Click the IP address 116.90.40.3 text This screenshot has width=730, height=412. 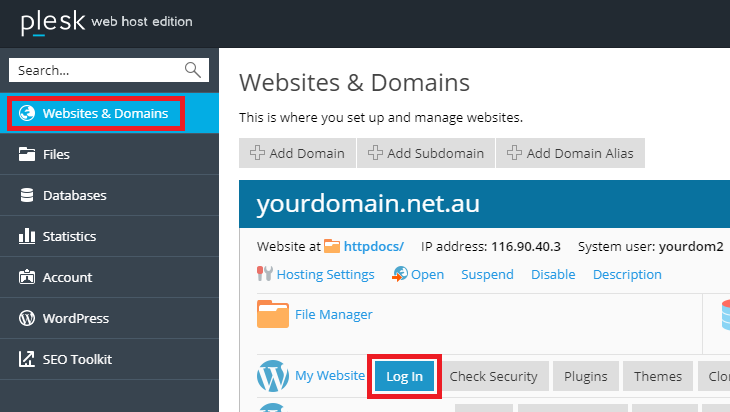(x=491, y=246)
